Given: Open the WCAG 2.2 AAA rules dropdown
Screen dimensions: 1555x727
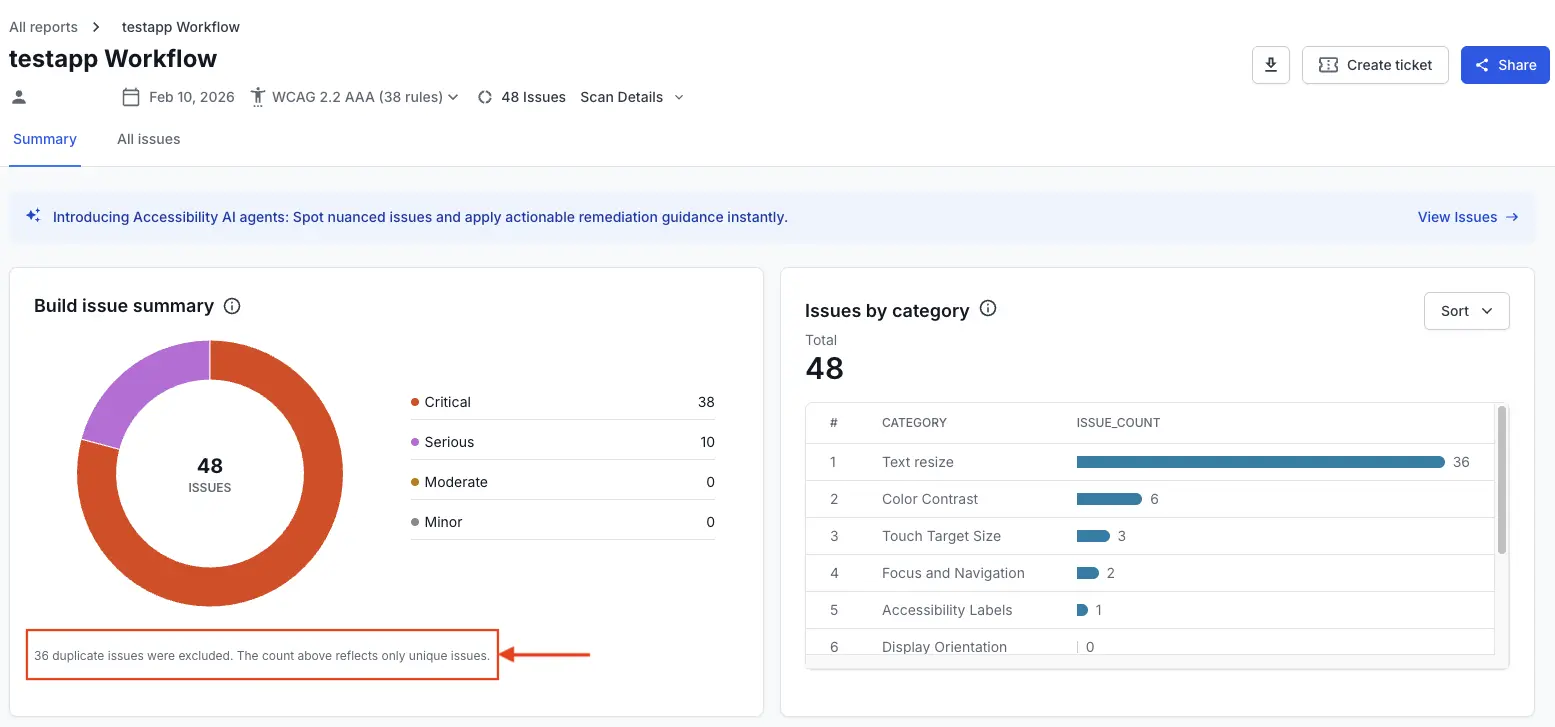Looking at the screenshot, I should click(x=452, y=96).
